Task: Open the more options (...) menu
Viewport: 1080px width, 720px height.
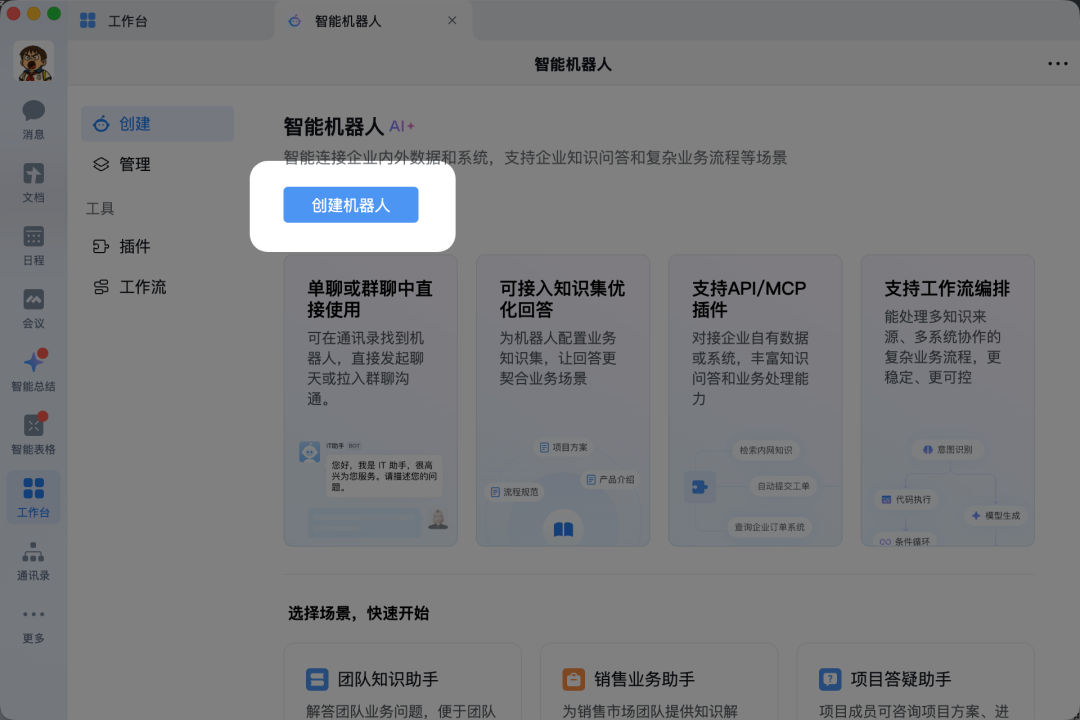Action: click(1057, 62)
